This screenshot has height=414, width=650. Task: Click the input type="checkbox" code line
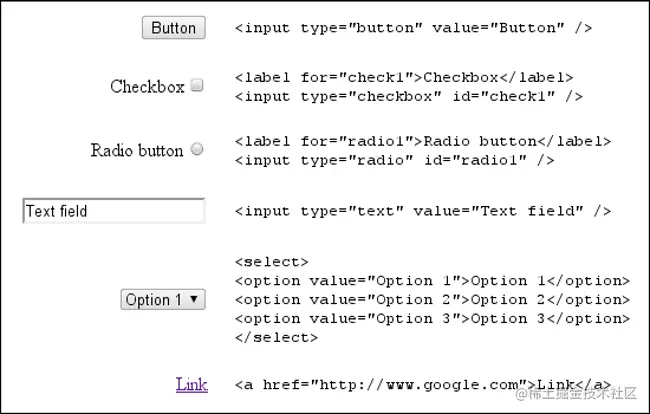(x=409, y=96)
